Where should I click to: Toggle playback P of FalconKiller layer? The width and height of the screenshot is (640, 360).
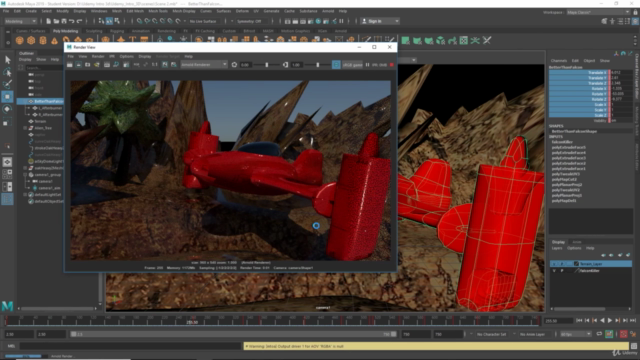[562, 271]
